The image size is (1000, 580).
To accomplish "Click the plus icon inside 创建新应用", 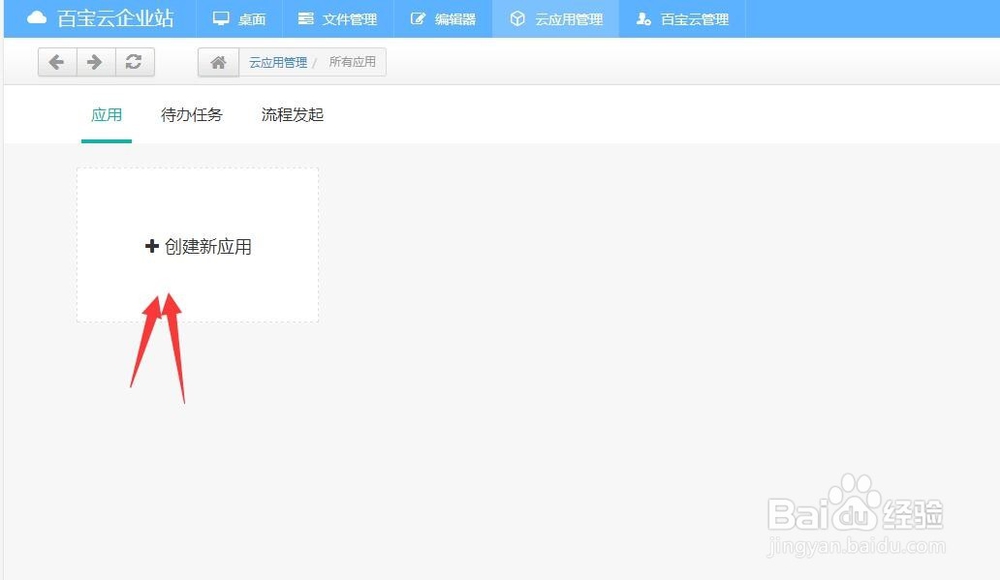I will click(x=152, y=245).
